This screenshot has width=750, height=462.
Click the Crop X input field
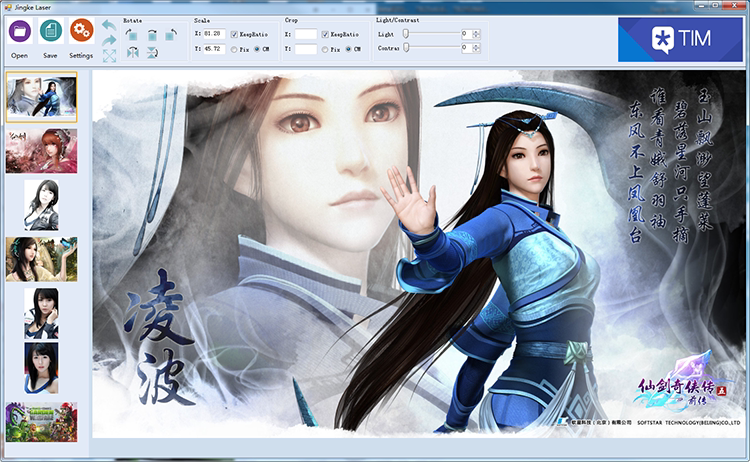click(306, 34)
